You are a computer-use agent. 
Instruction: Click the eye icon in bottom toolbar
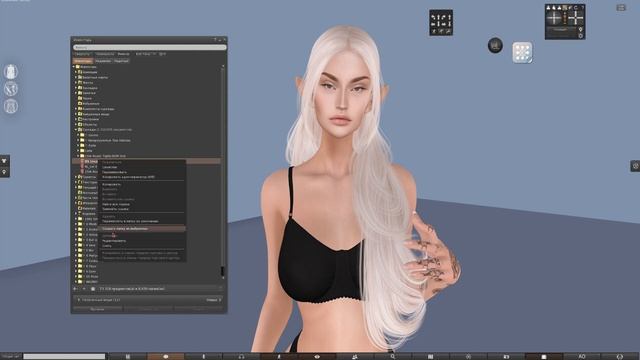pyautogui.click(x=317, y=356)
